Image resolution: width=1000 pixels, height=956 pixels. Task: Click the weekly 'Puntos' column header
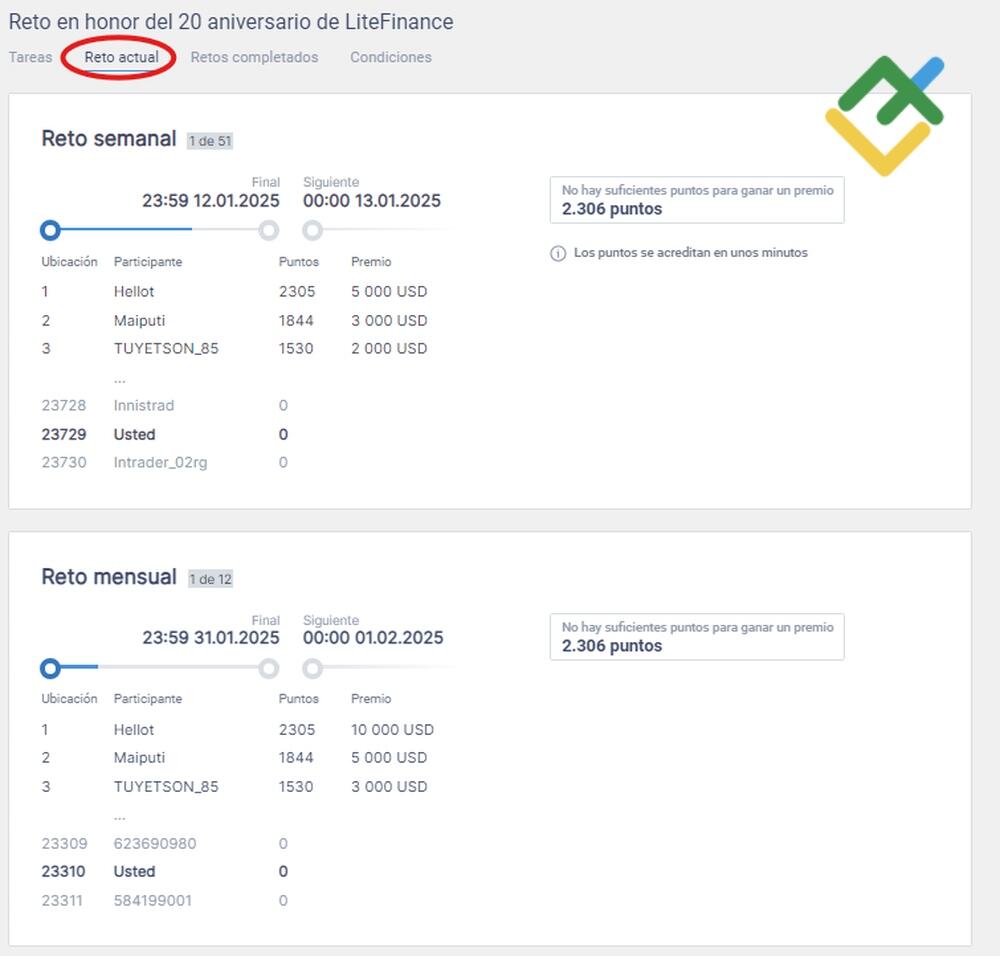click(x=298, y=261)
